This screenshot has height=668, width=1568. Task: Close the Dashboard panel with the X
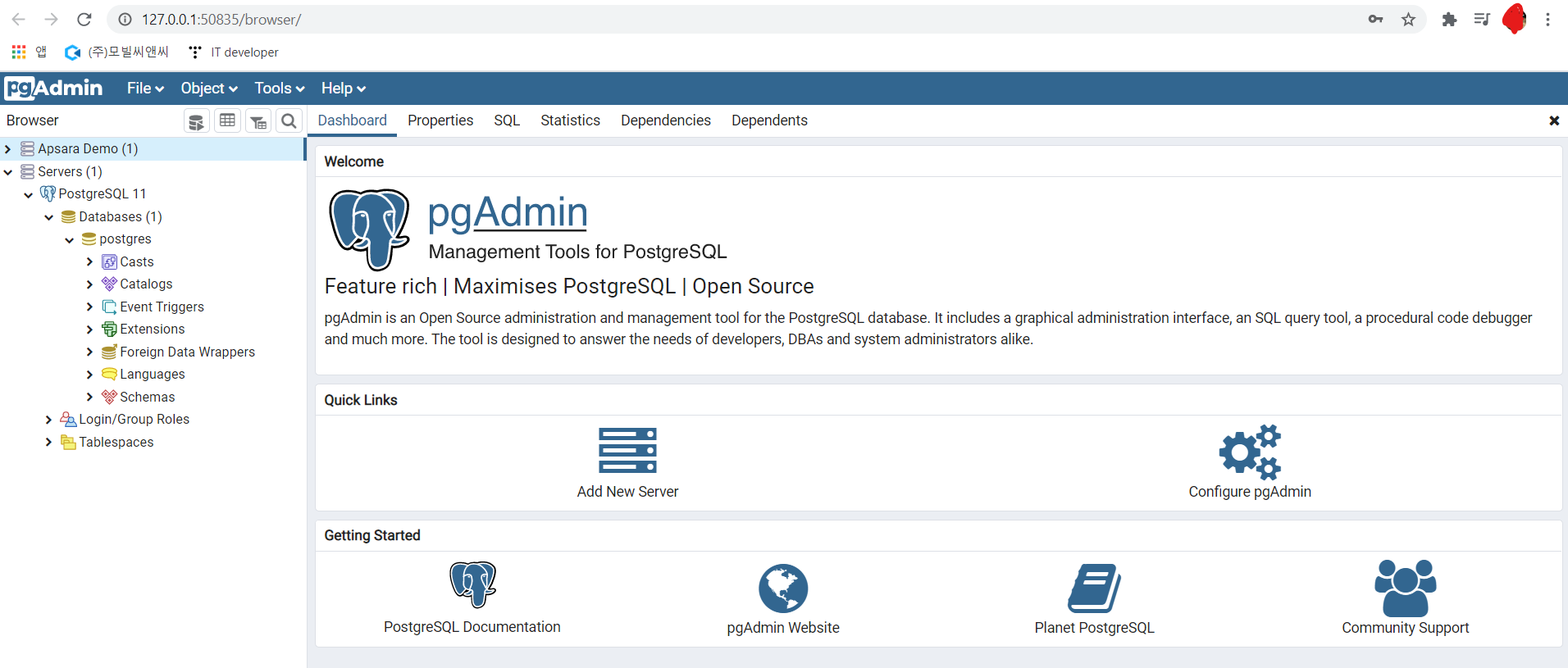click(1553, 120)
